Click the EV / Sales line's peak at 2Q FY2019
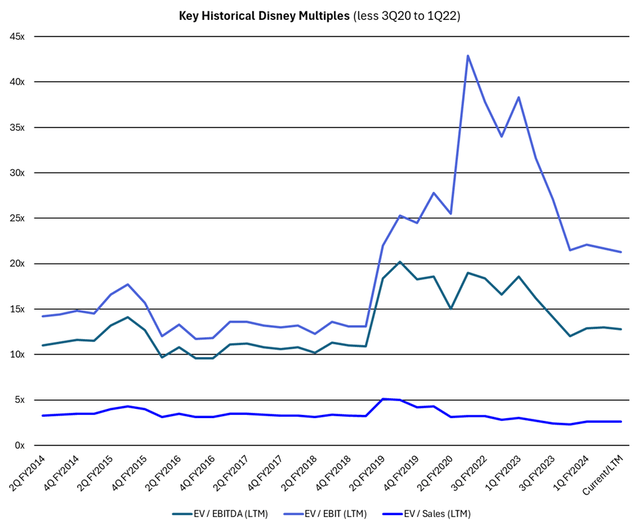Screen dimensions: 640x529 click(382, 399)
